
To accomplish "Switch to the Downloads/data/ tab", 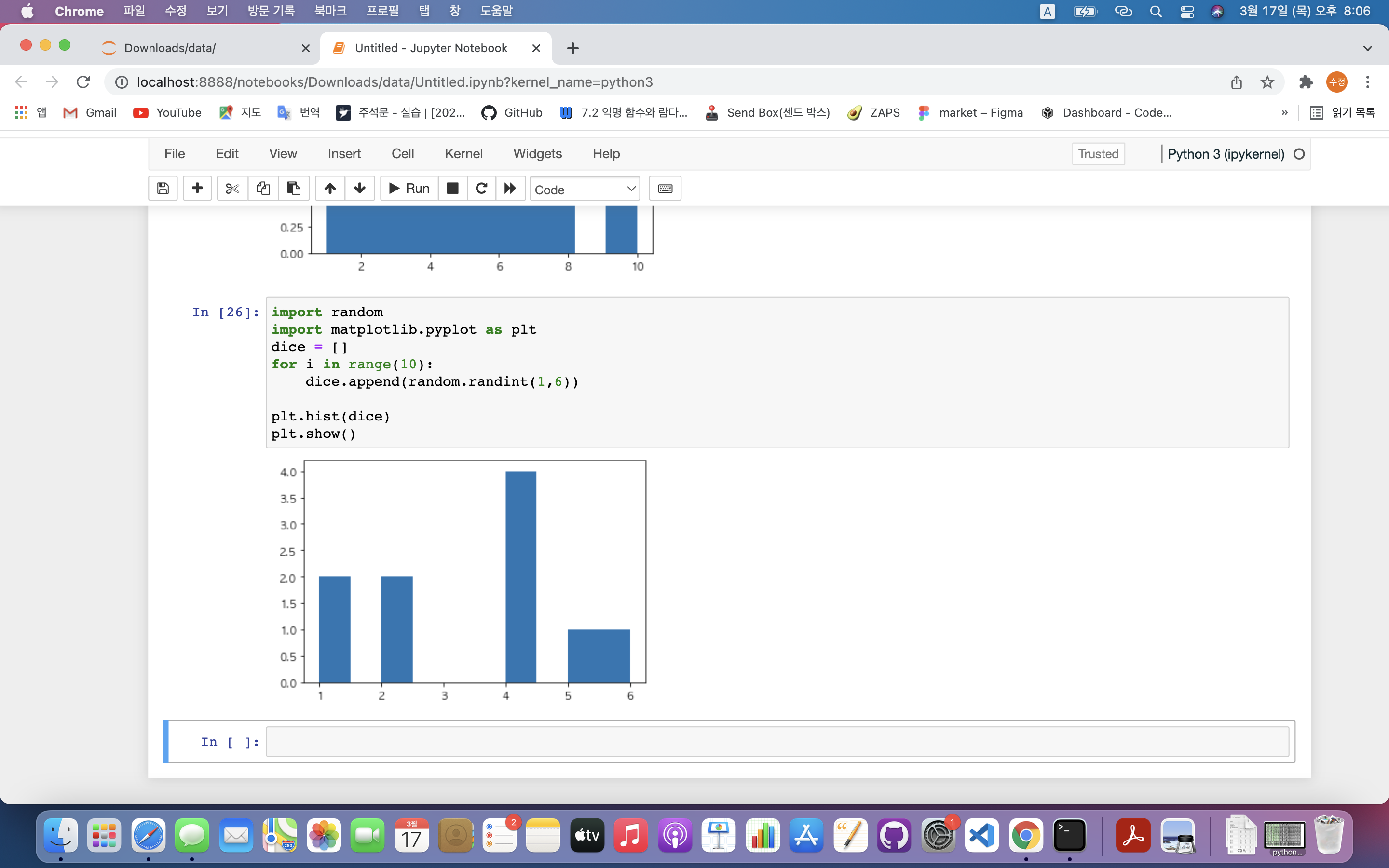I will (170, 48).
